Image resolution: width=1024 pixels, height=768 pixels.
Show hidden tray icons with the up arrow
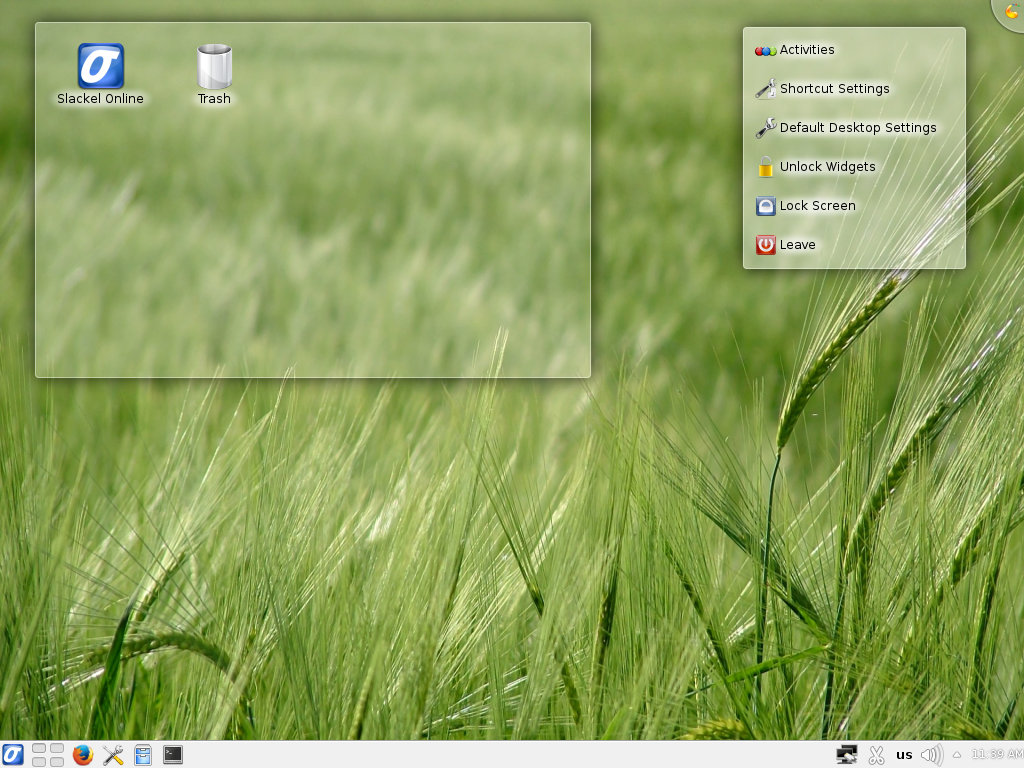957,755
